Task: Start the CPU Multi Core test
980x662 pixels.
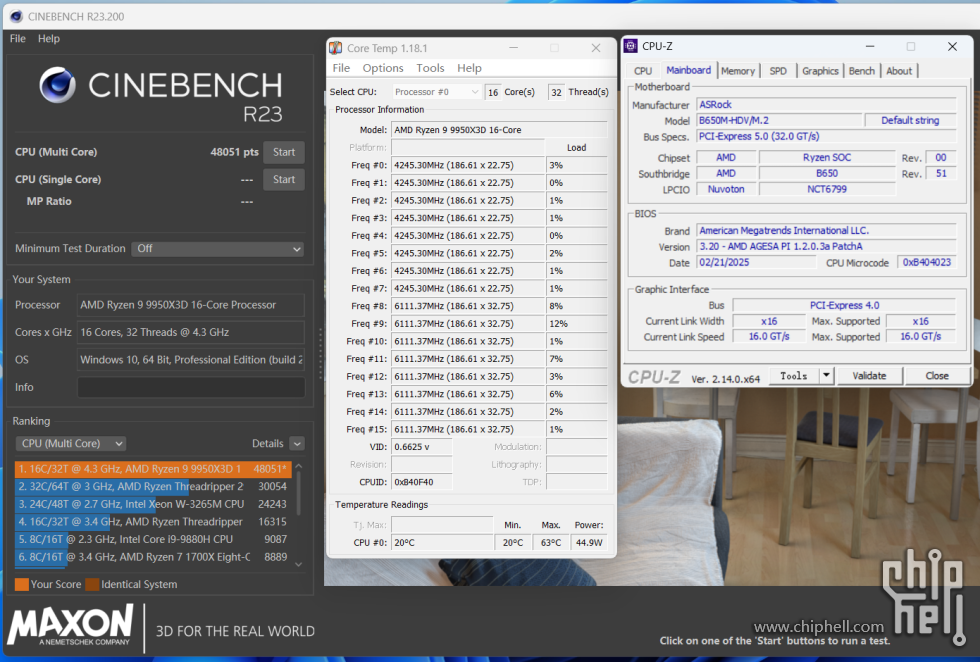Action: [x=284, y=152]
